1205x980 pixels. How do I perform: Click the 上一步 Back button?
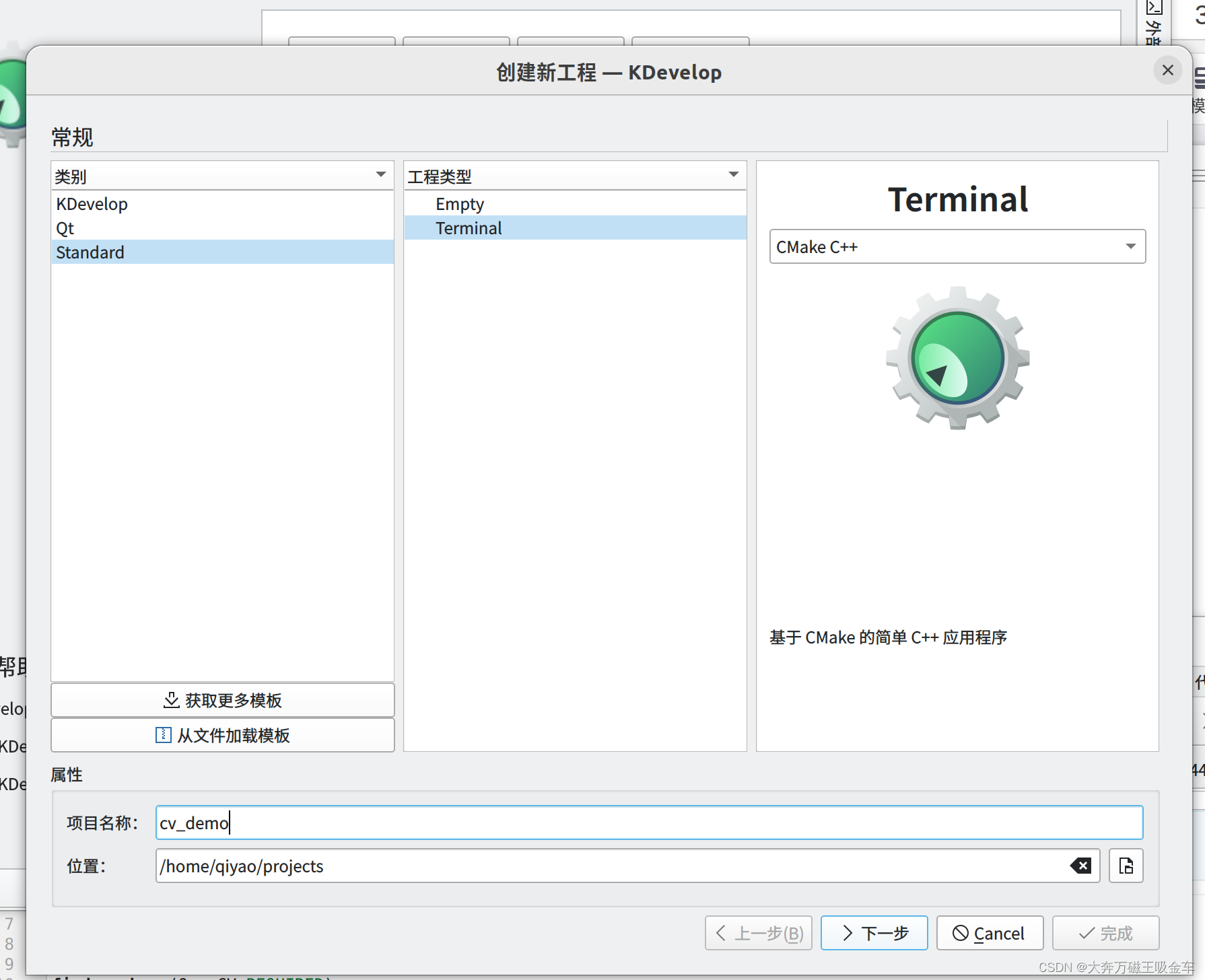pos(758,933)
